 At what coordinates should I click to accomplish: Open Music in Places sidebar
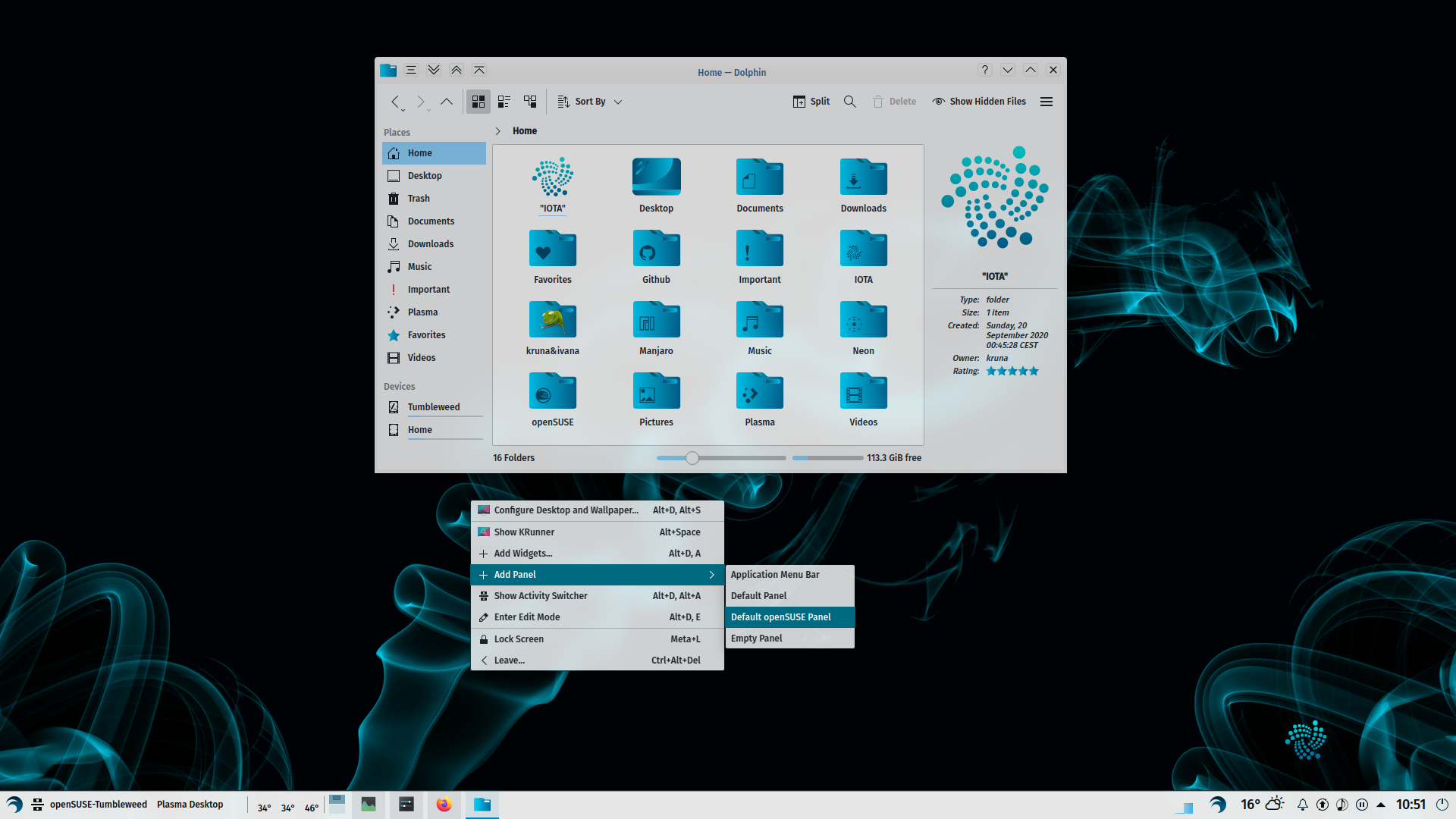434,267
